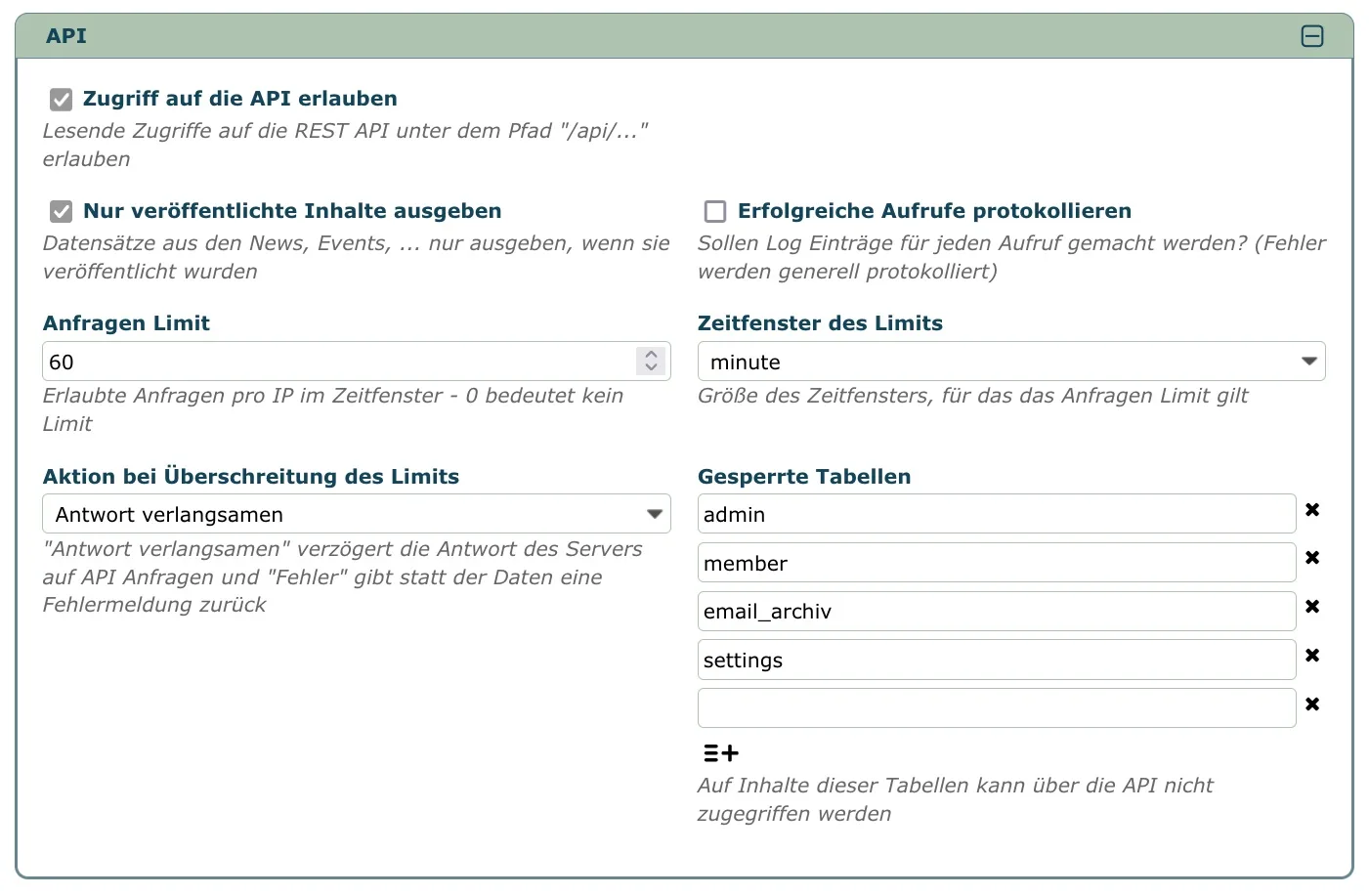Image resolution: width=1369 pixels, height=896 pixels.
Task: Focus the admin blocked table field
Action: point(996,514)
